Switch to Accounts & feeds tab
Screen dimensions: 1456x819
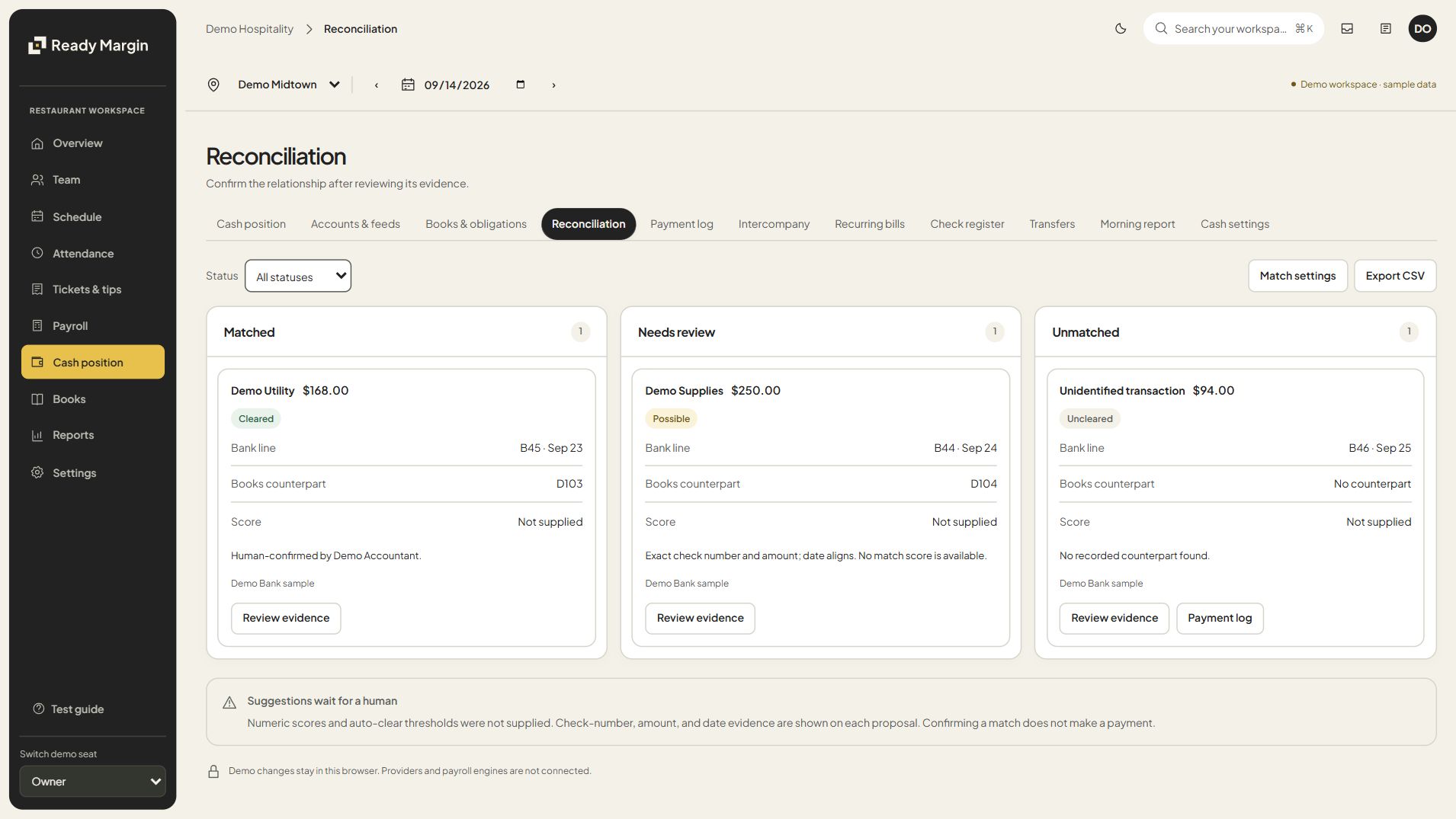click(355, 224)
